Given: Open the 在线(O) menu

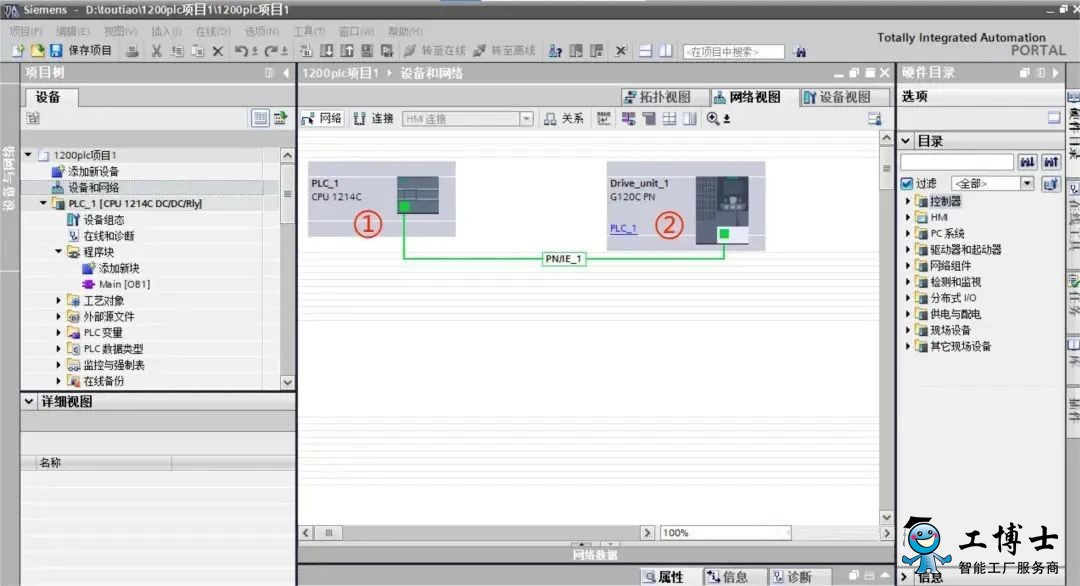Looking at the screenshot, I should pyautogui.click(x=213, y=31).
